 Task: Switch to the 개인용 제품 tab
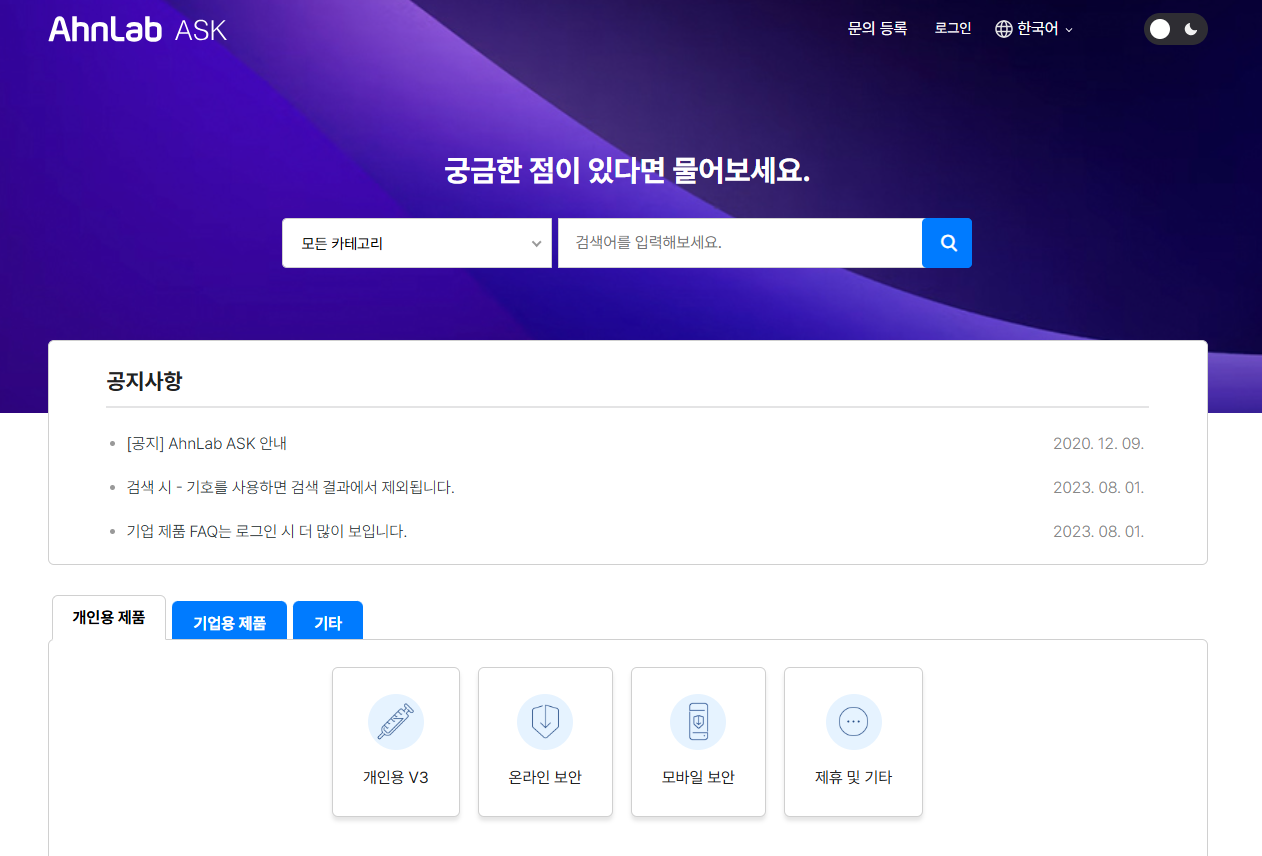(109, 618)
